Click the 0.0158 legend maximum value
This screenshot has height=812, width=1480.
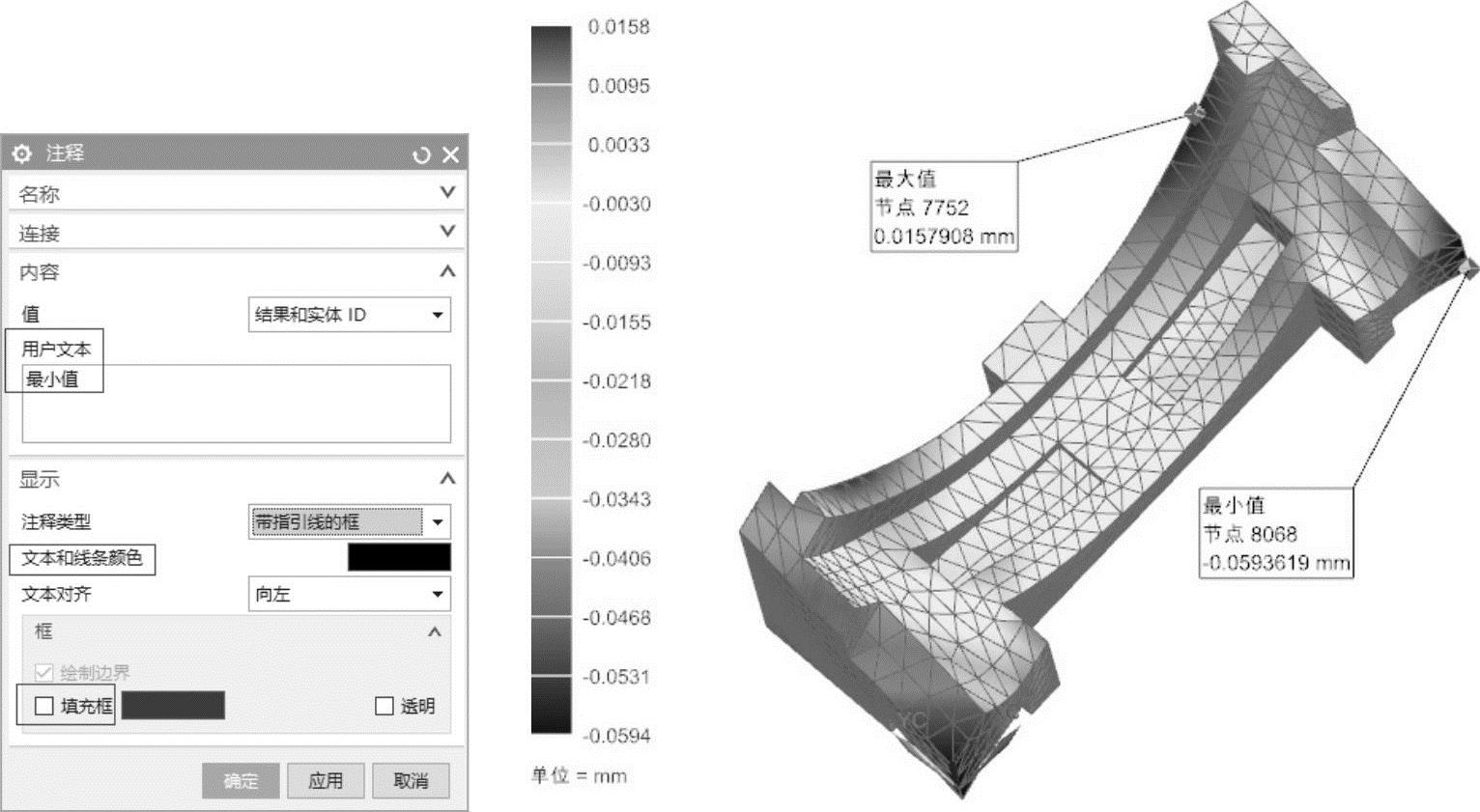[618, 27]
